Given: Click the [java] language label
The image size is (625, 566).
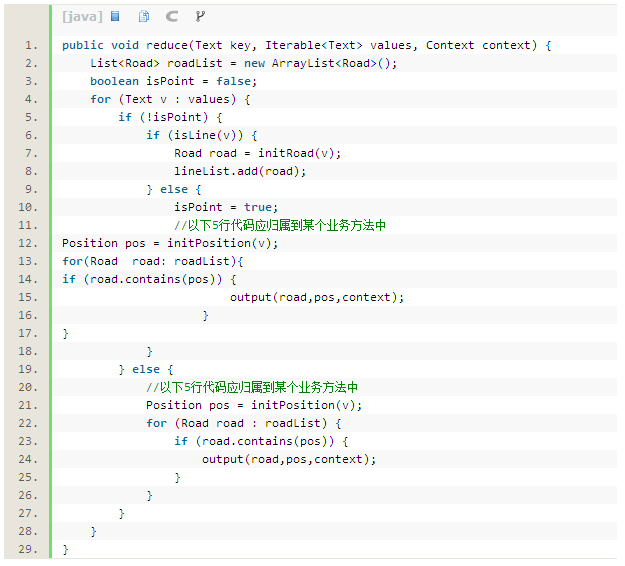Looking at the screenshot, I should coord(80,16).
